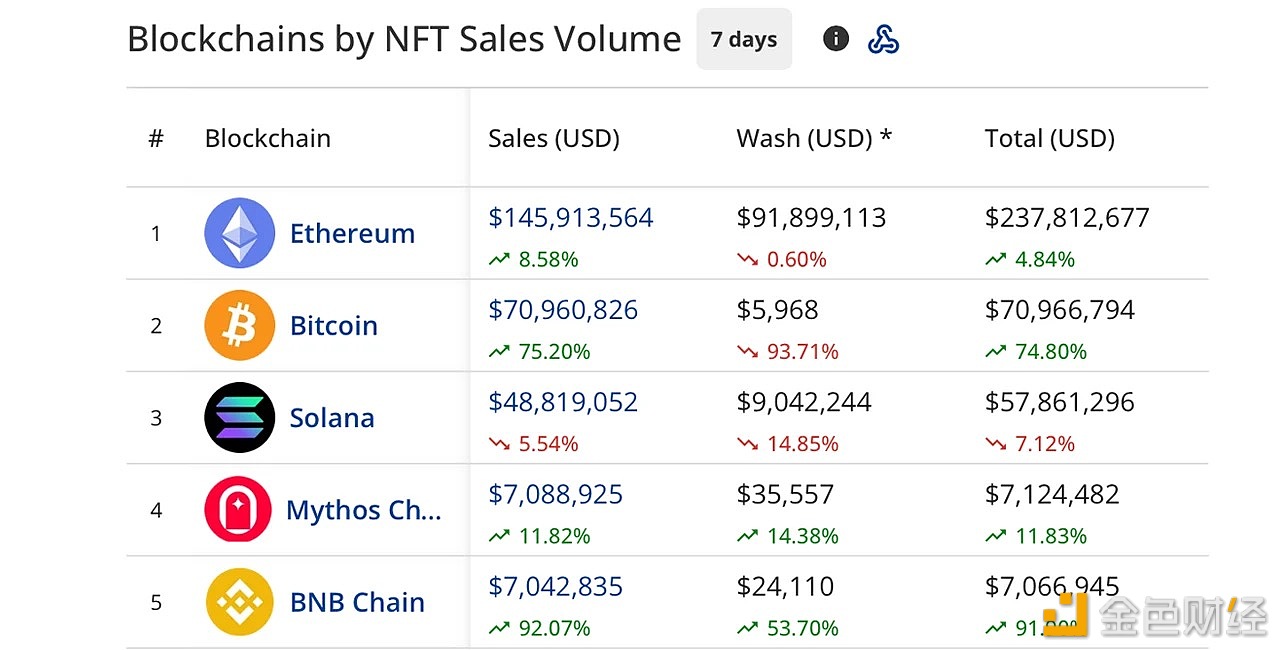Click Solana total value $57,861,296
The image size is (1280, 650).
pyautogui.click(x=1060, y=402)
